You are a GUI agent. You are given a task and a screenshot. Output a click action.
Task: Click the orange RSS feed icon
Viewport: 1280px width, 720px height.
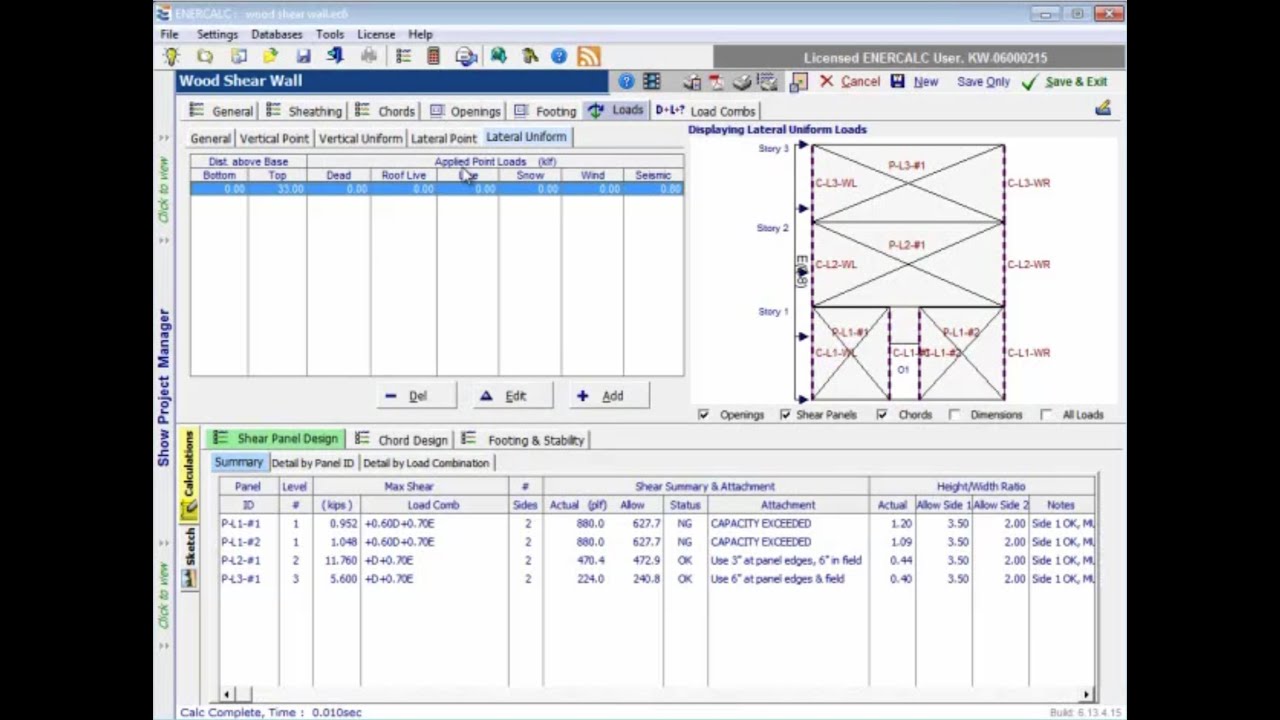pos(589,57)
